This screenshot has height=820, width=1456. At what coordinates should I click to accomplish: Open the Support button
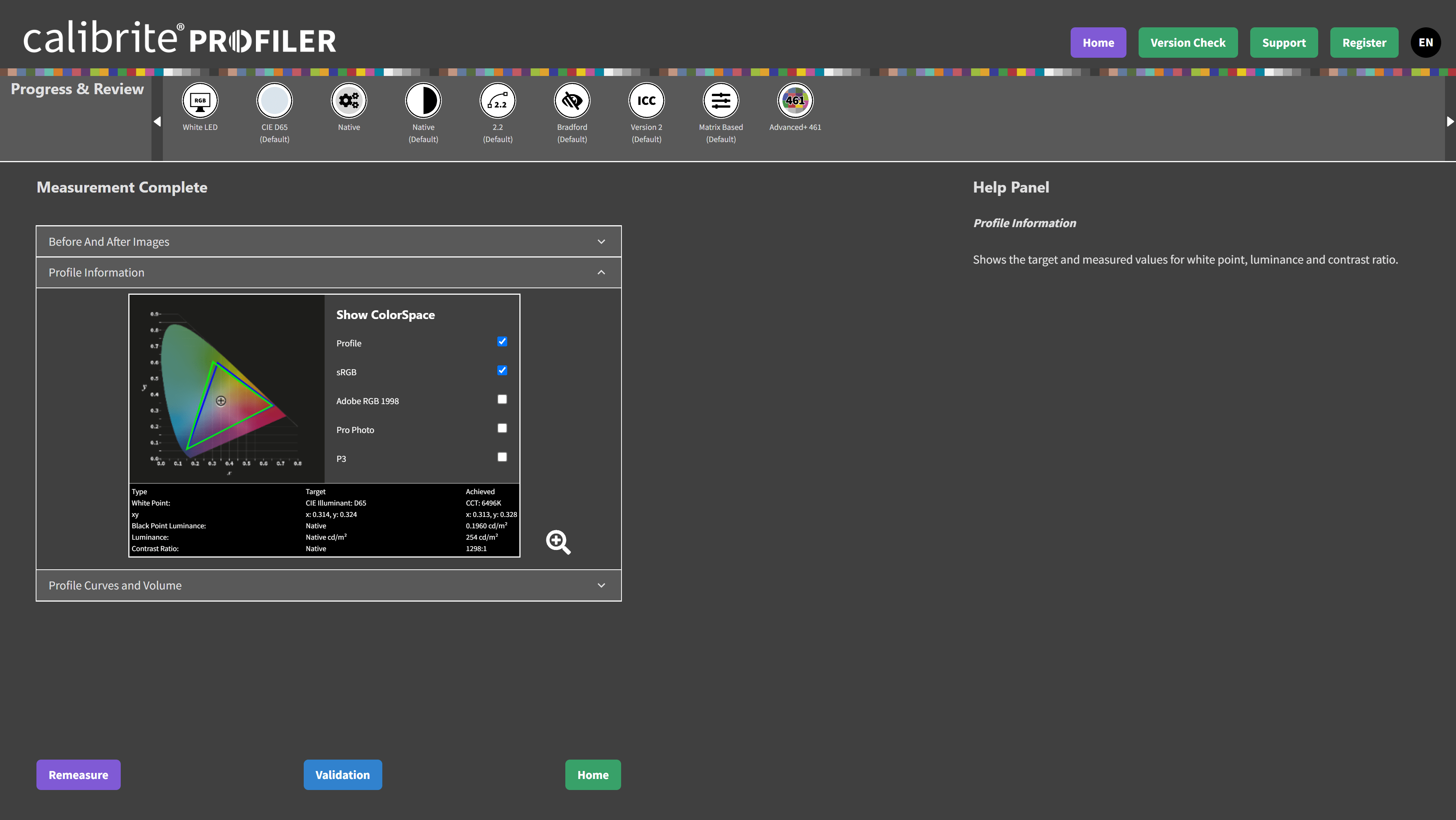[x=1284, y=43]
